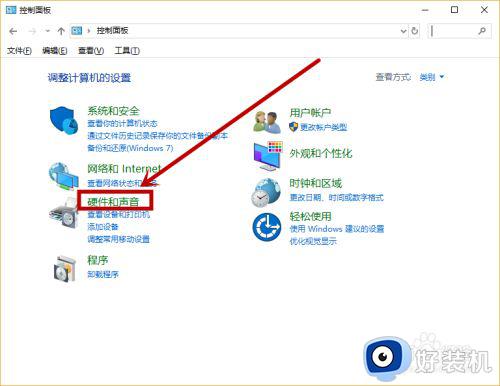Click 添加设备 link

coord(103,227)
